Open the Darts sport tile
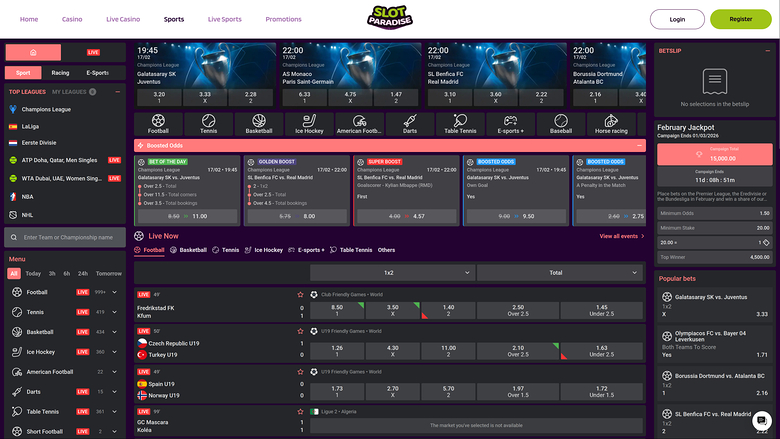Screen dimensions: 780x439 pyautogui.click(x=409, y=124)
